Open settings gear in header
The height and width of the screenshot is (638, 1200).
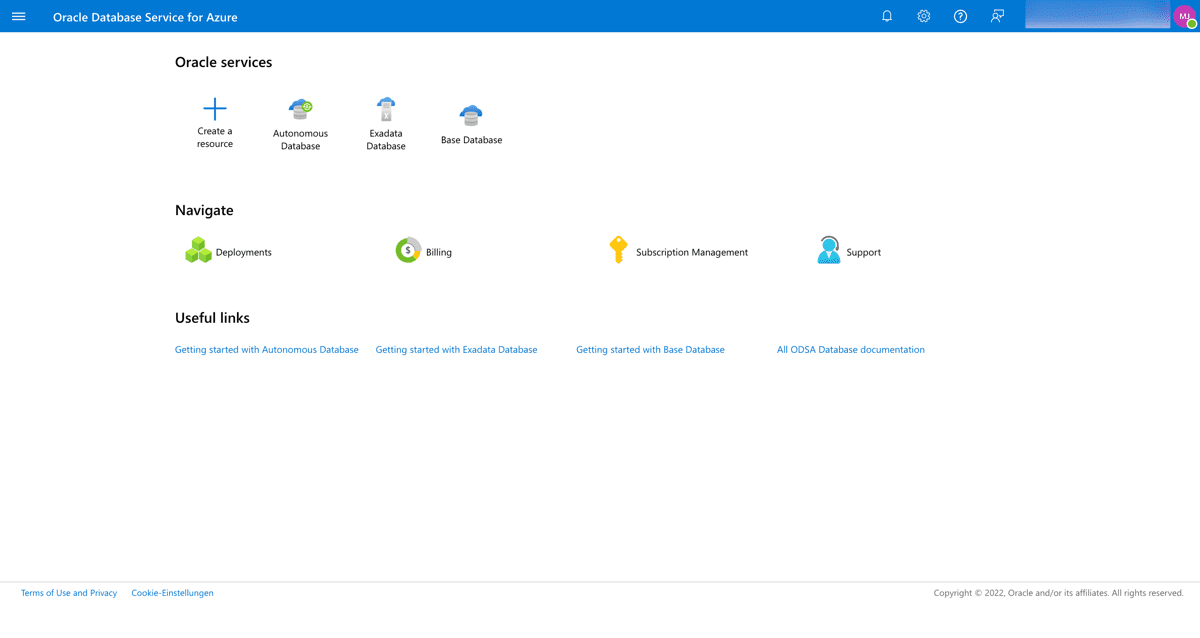(x=924, y=16)
